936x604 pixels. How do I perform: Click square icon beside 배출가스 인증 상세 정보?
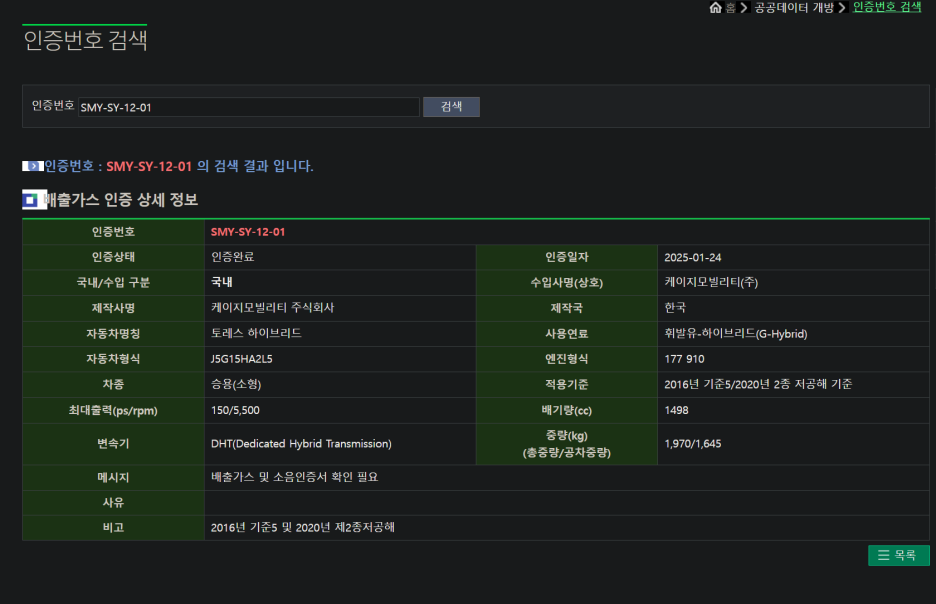33,200
